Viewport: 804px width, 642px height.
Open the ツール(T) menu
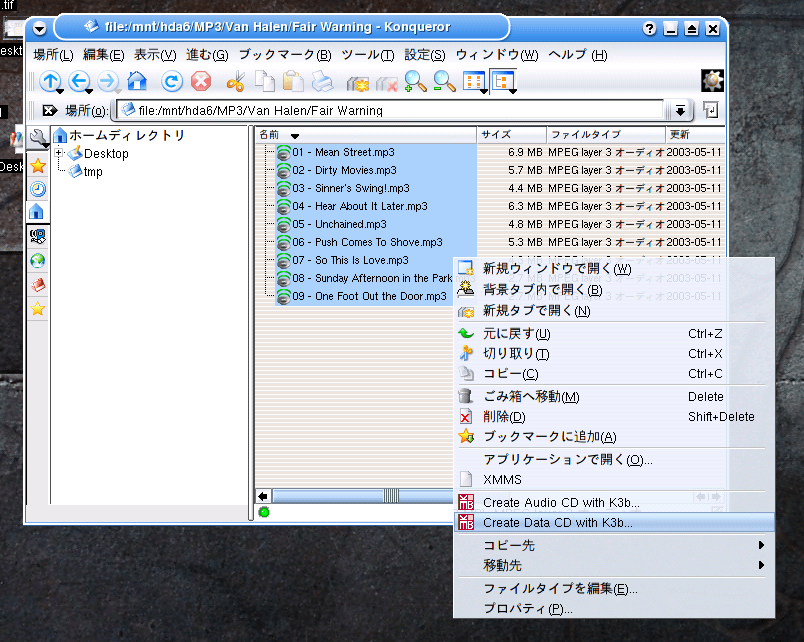click(x=368, y=54)
